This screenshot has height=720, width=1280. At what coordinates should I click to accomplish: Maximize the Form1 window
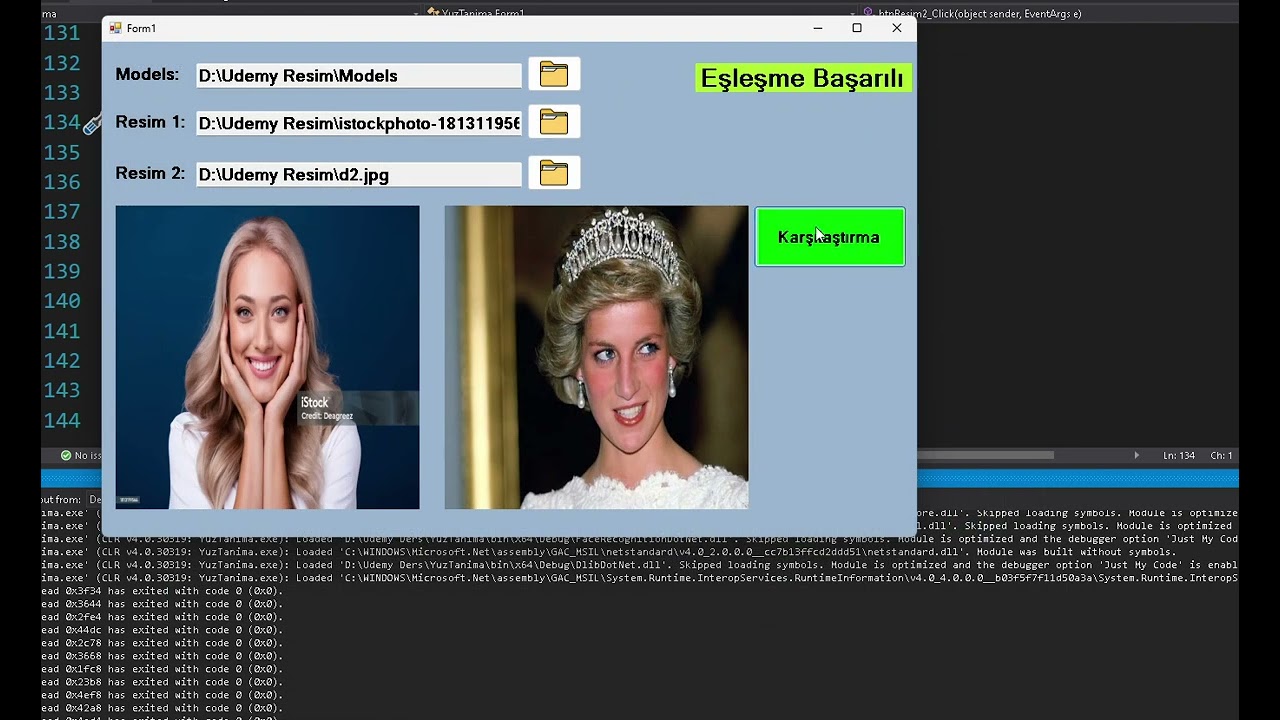tap(857, 28)
